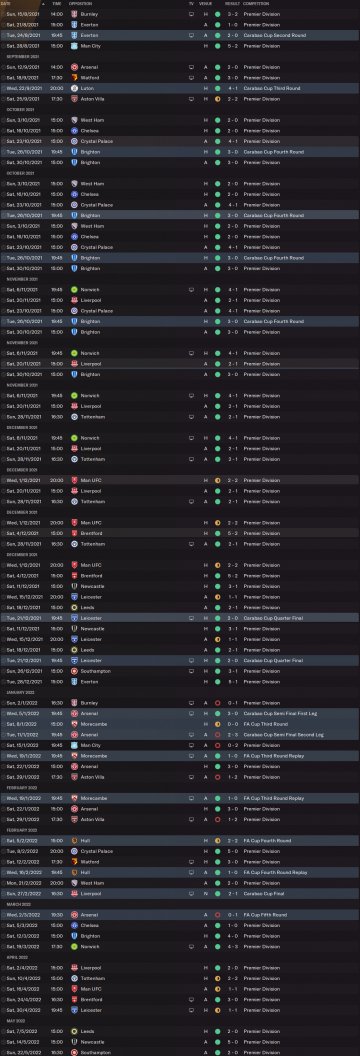
Task: Click the Result column header
Action: pos(232,4)
